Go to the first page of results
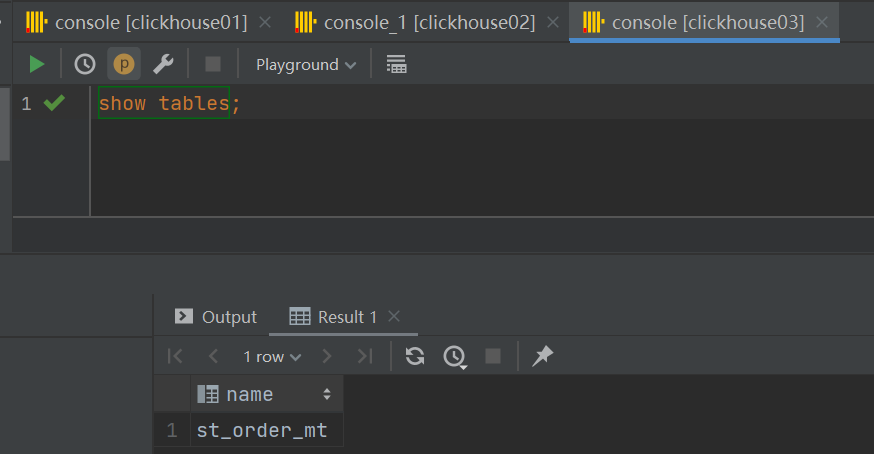 tap(175, 356)
